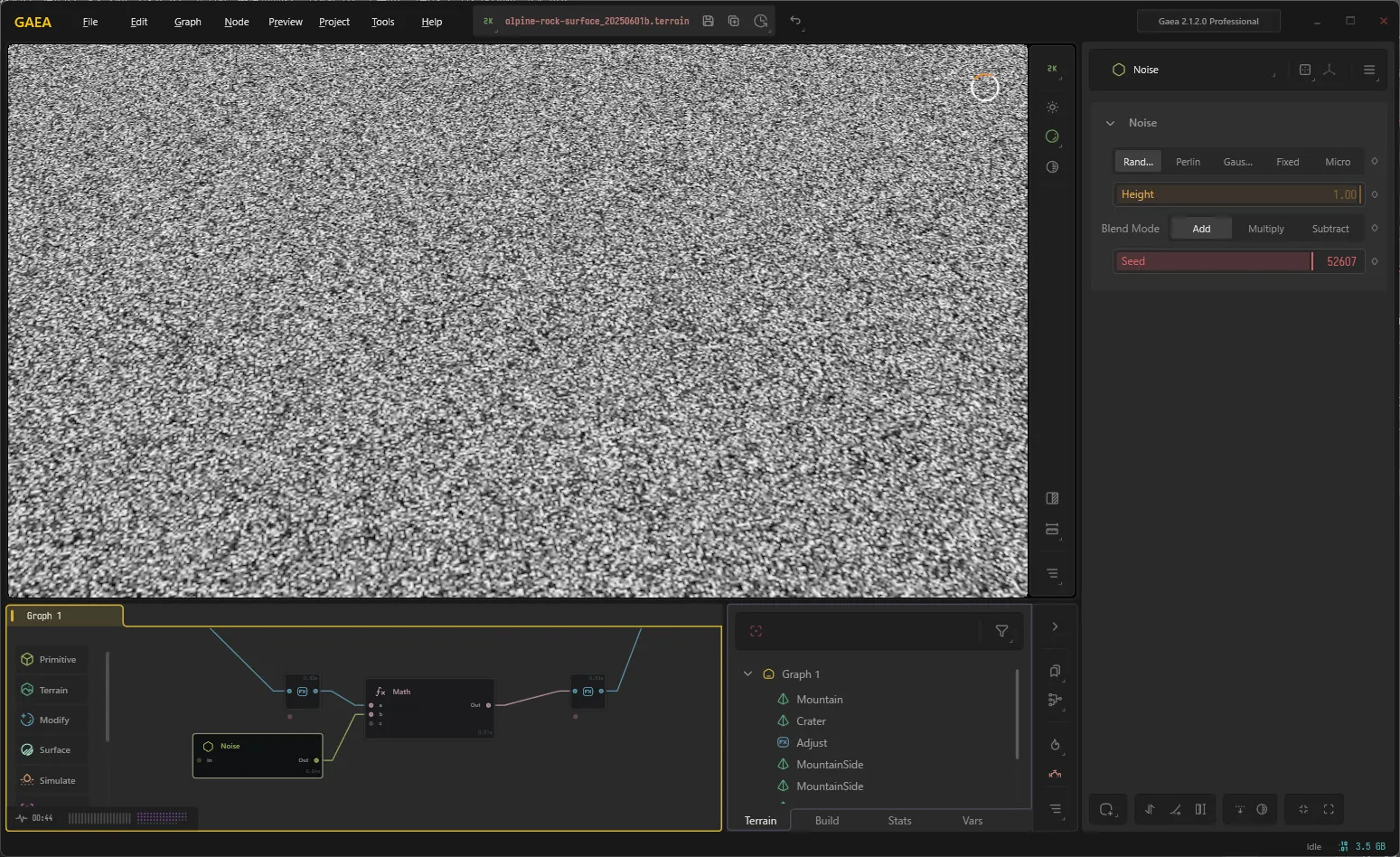This screenshot has height=857, width=1400.
Task: Open the Graph menu
Action: tap(188, 22)
